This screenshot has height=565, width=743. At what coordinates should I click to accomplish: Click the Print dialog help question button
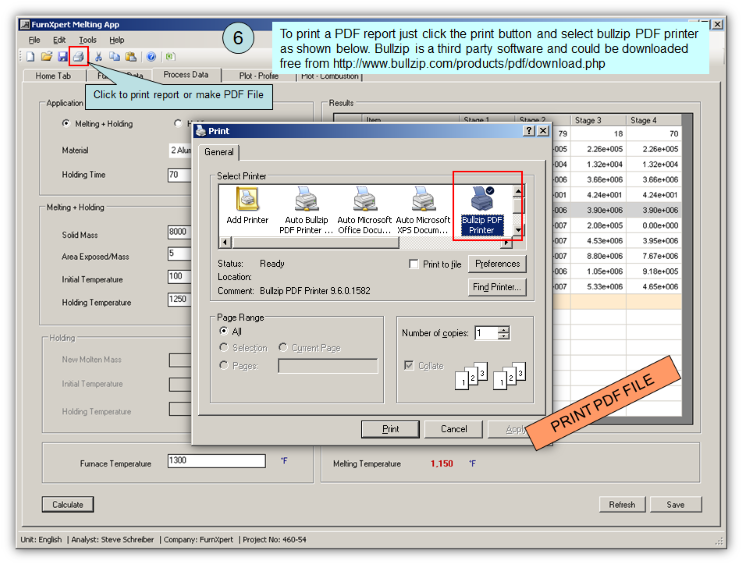[529, 131]
